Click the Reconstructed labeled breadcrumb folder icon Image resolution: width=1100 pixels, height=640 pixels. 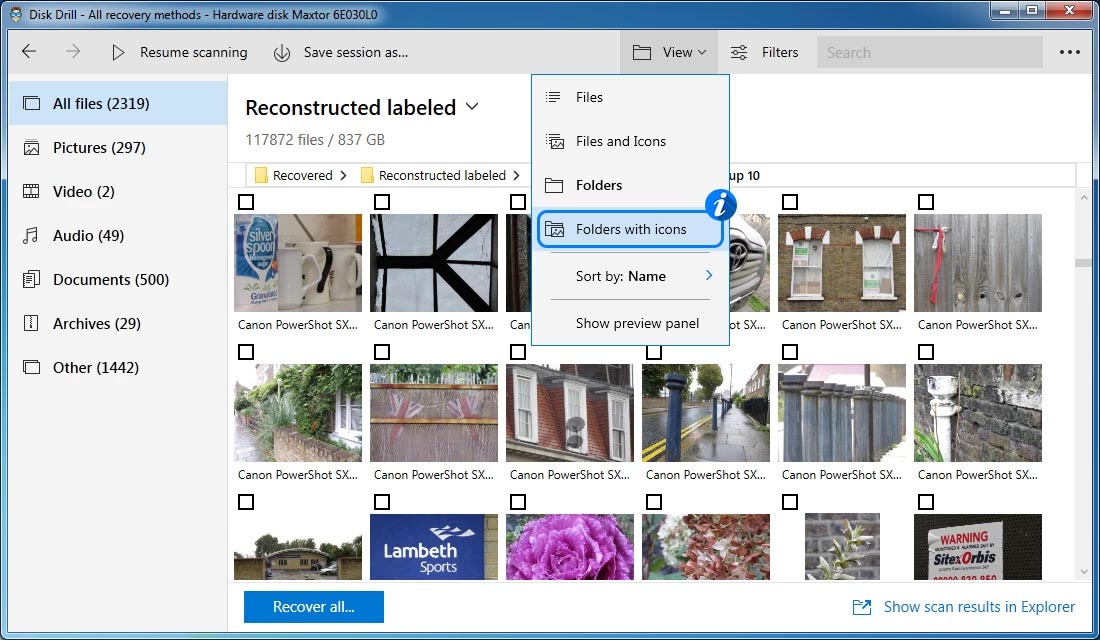pyautogui.click(x=367, y=175)
